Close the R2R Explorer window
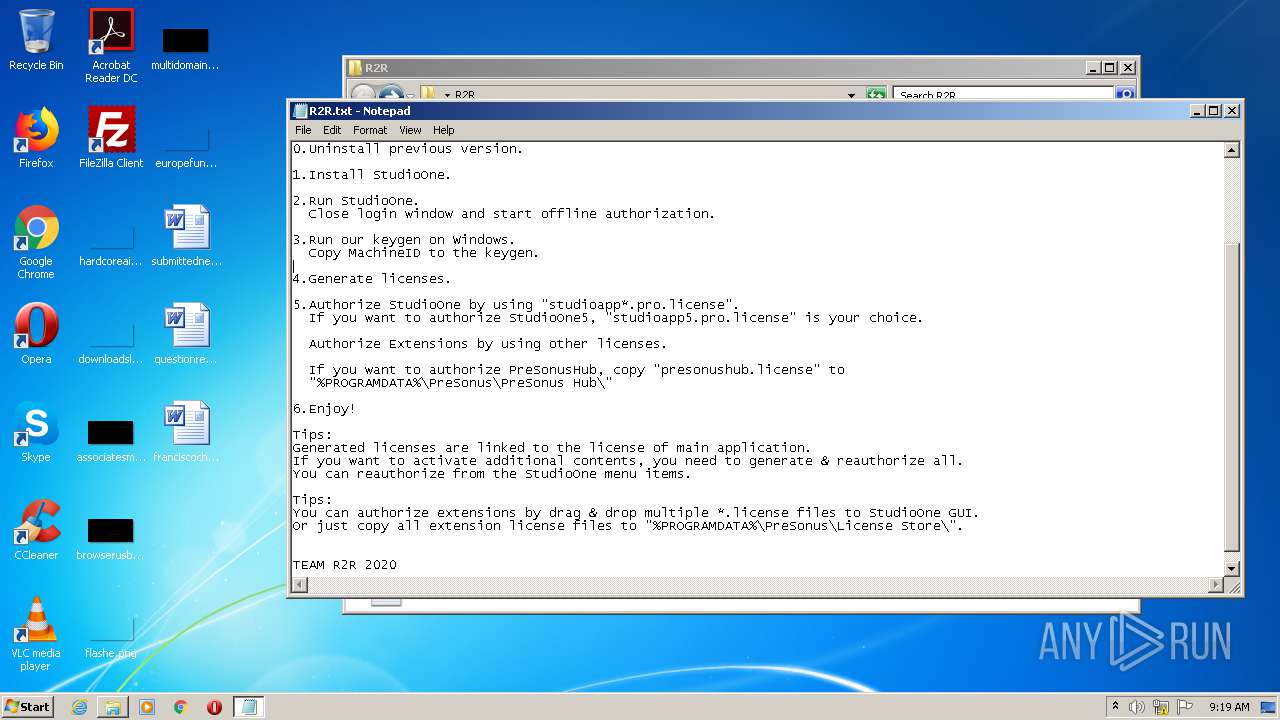 click(1127, 68)
